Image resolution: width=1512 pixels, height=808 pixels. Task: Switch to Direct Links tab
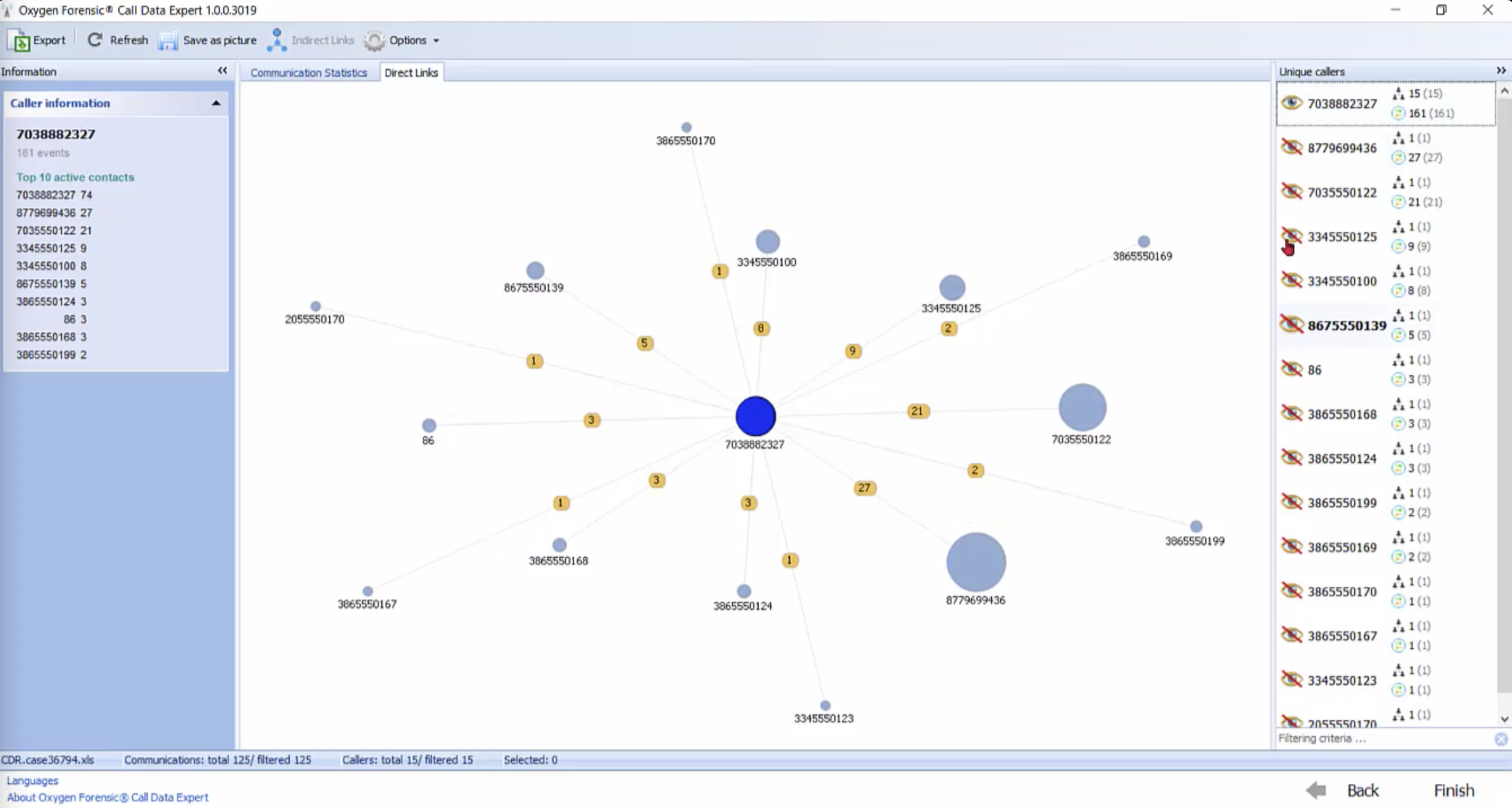tap(412, 73)
